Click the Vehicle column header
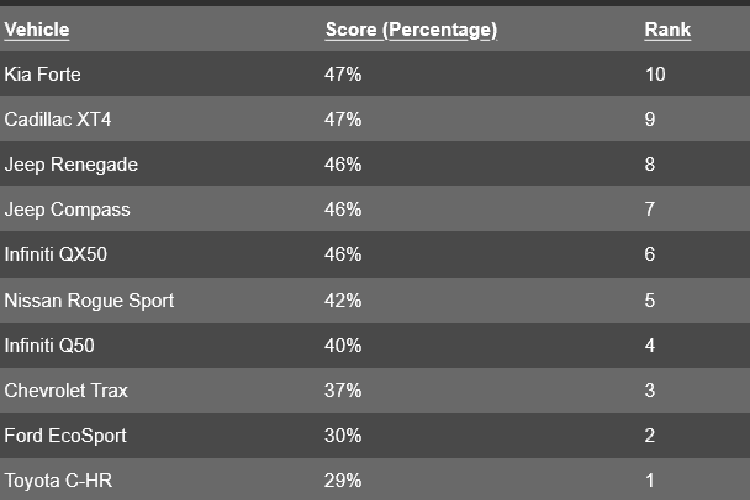Screen dimensions: 750x500 (37, 30)
